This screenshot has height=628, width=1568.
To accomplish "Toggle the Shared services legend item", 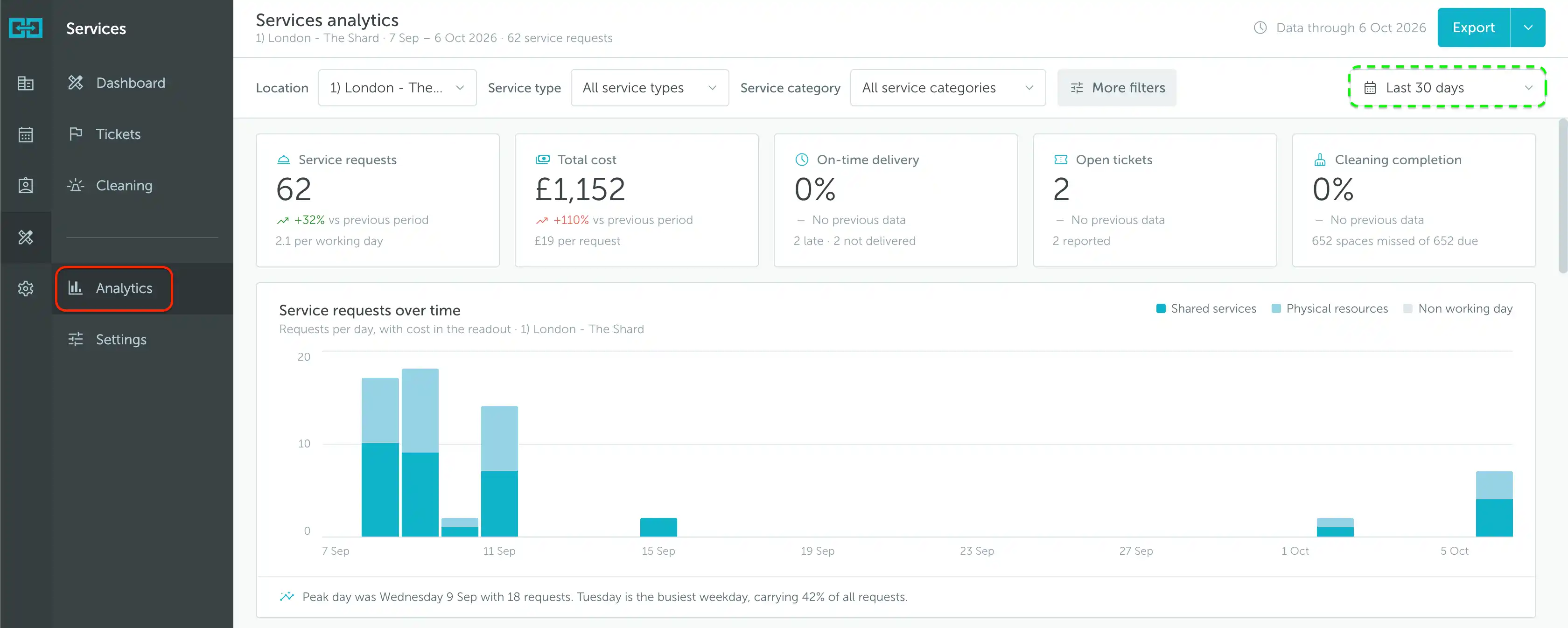I will point(1206,308).
